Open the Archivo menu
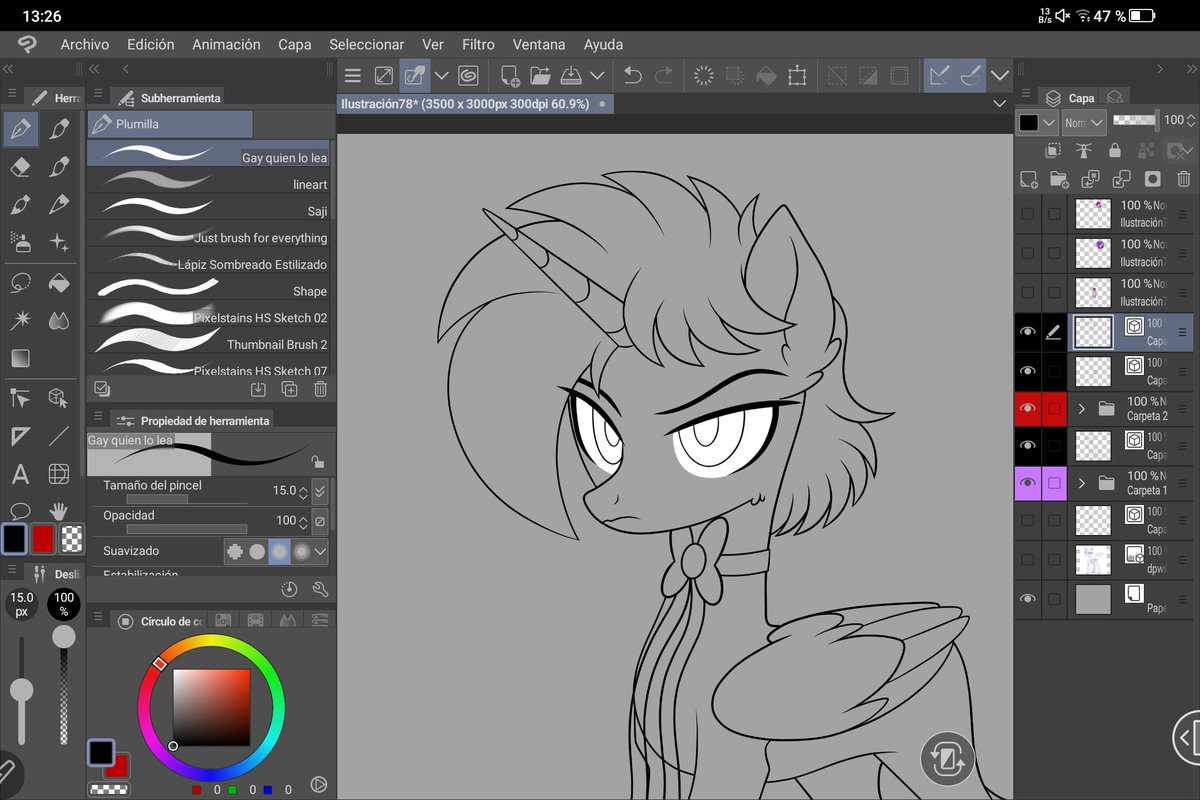 [84, 44]
